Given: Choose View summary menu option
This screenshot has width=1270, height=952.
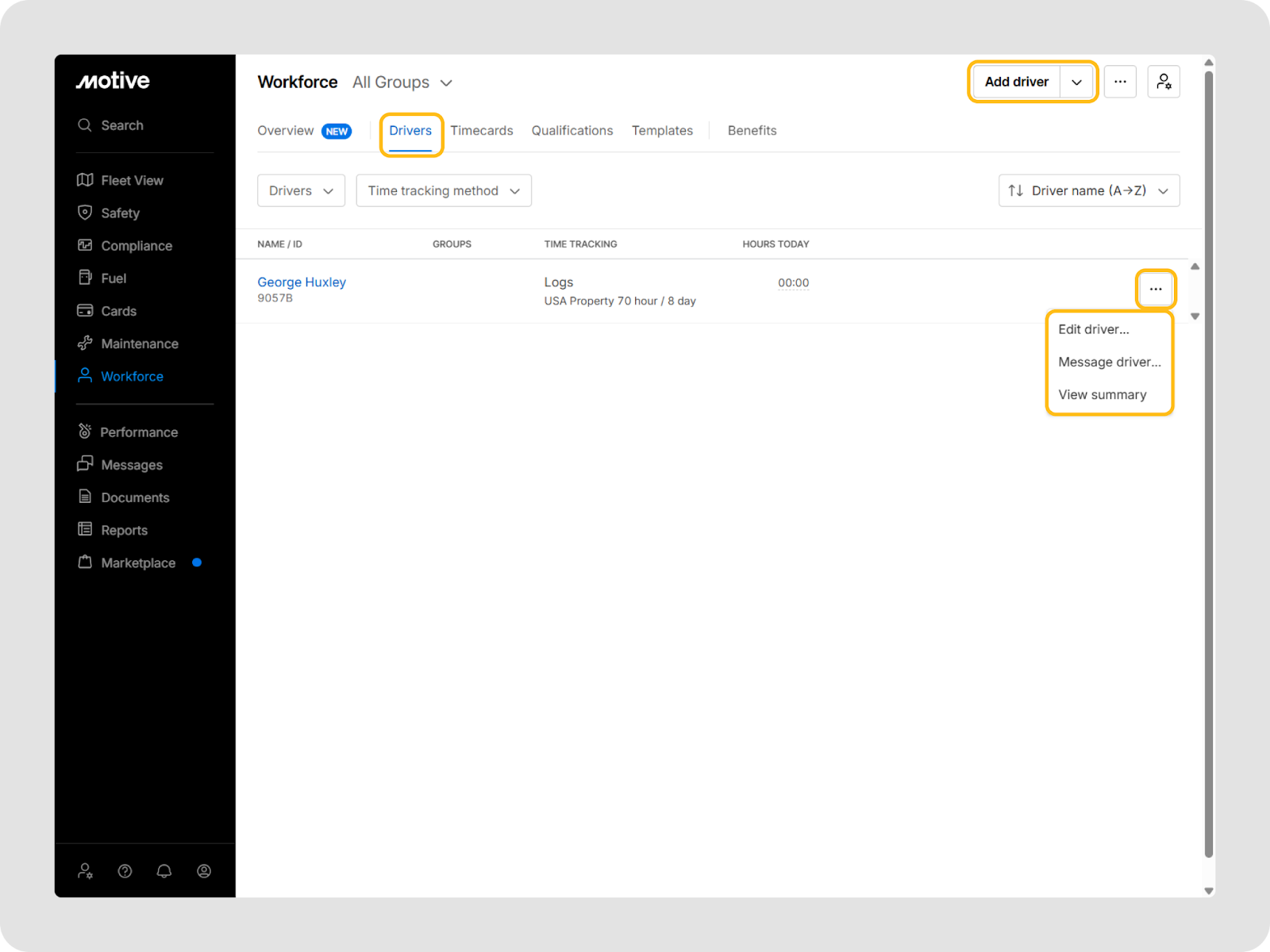Looking at the screenshot, I should pos(1102,394).
